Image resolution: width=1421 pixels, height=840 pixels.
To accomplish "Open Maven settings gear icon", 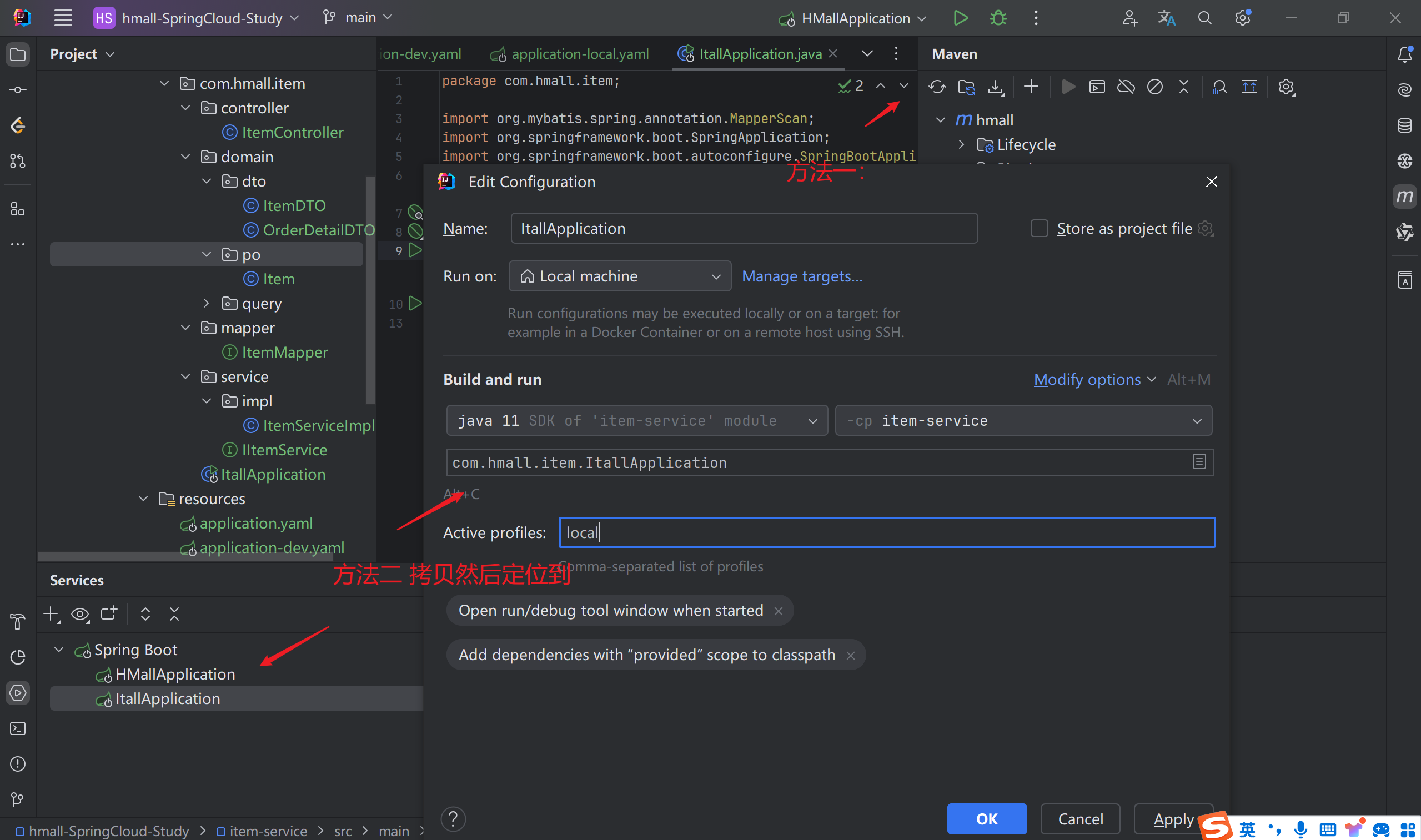I will click(1286, 87).
